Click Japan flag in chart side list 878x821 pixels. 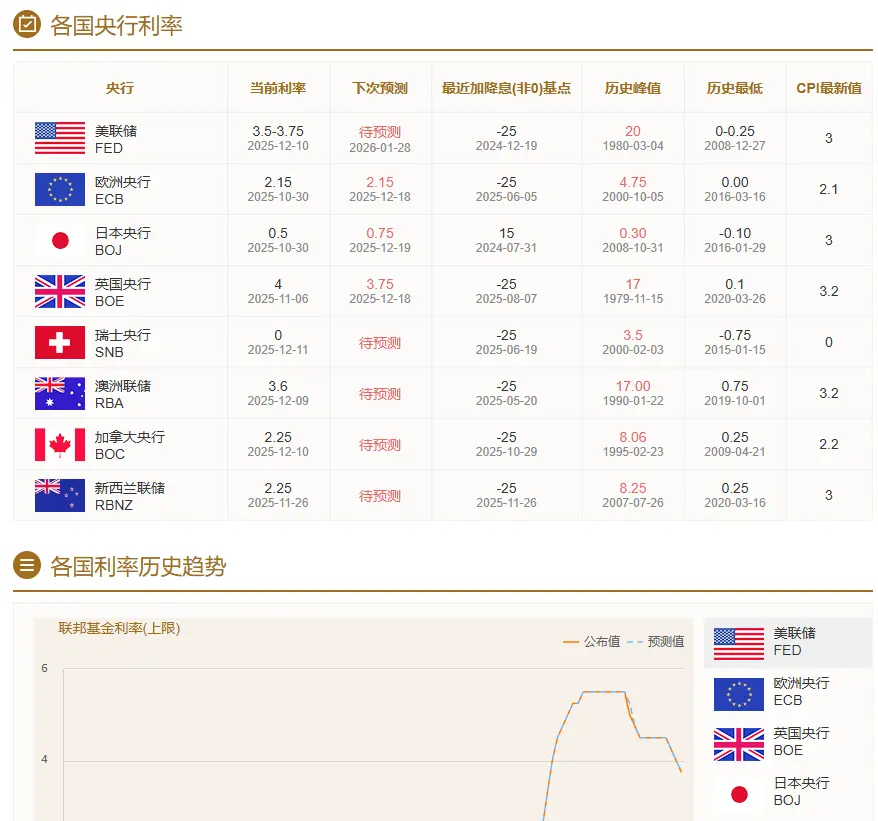pos(739,794)
